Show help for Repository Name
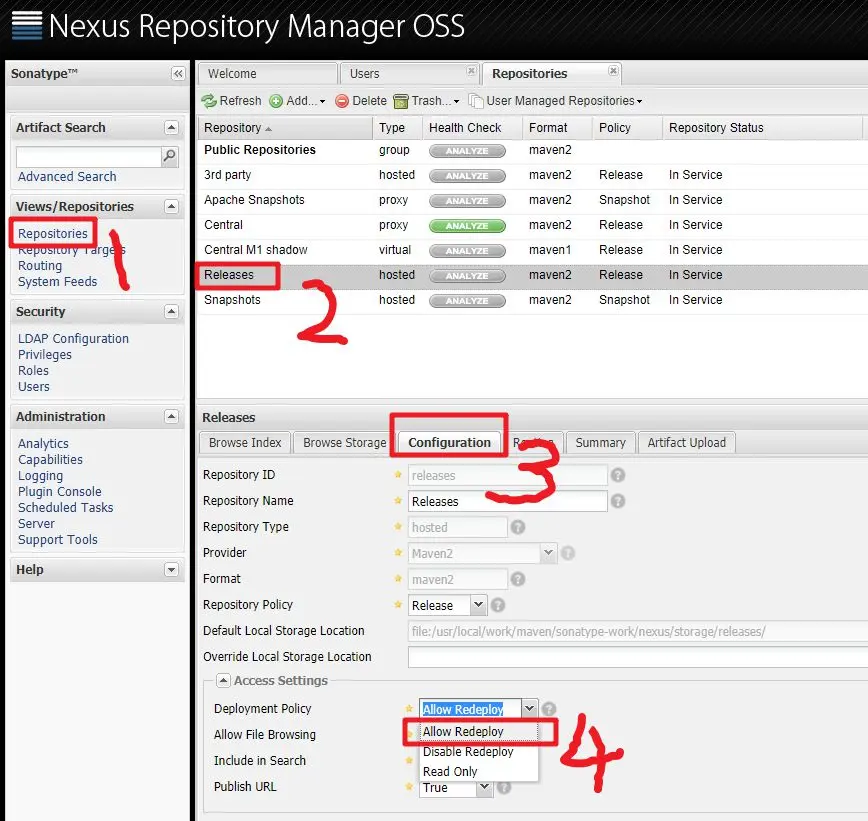The height and width of the screenshot is (821, 868). tap(618, 501)
